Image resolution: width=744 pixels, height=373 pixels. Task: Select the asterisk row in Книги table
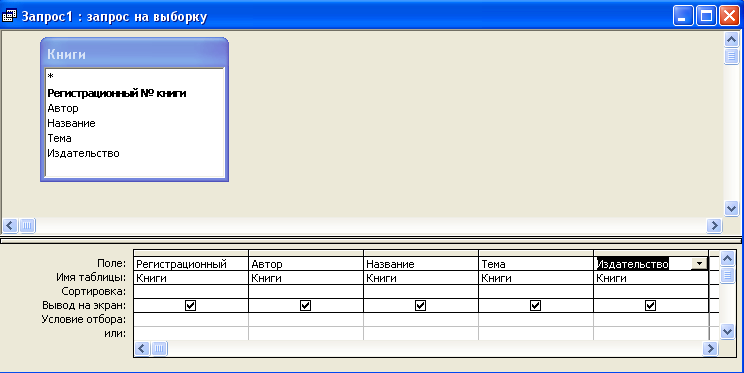[134, 76]
